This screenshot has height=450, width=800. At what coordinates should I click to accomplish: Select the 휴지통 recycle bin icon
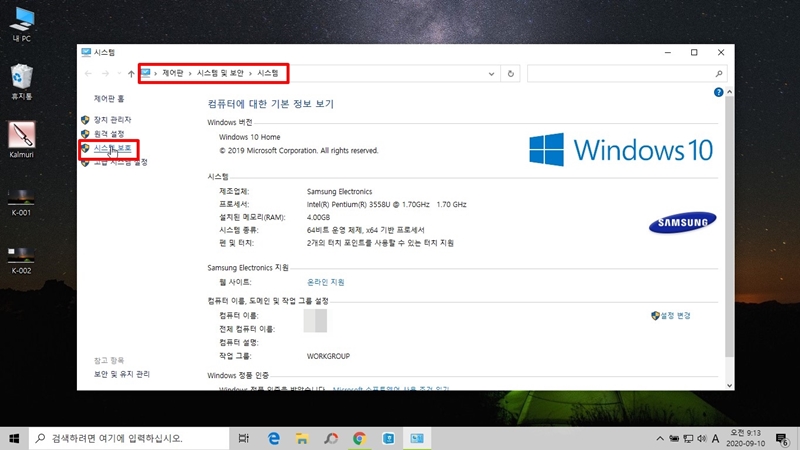point(21,82)
